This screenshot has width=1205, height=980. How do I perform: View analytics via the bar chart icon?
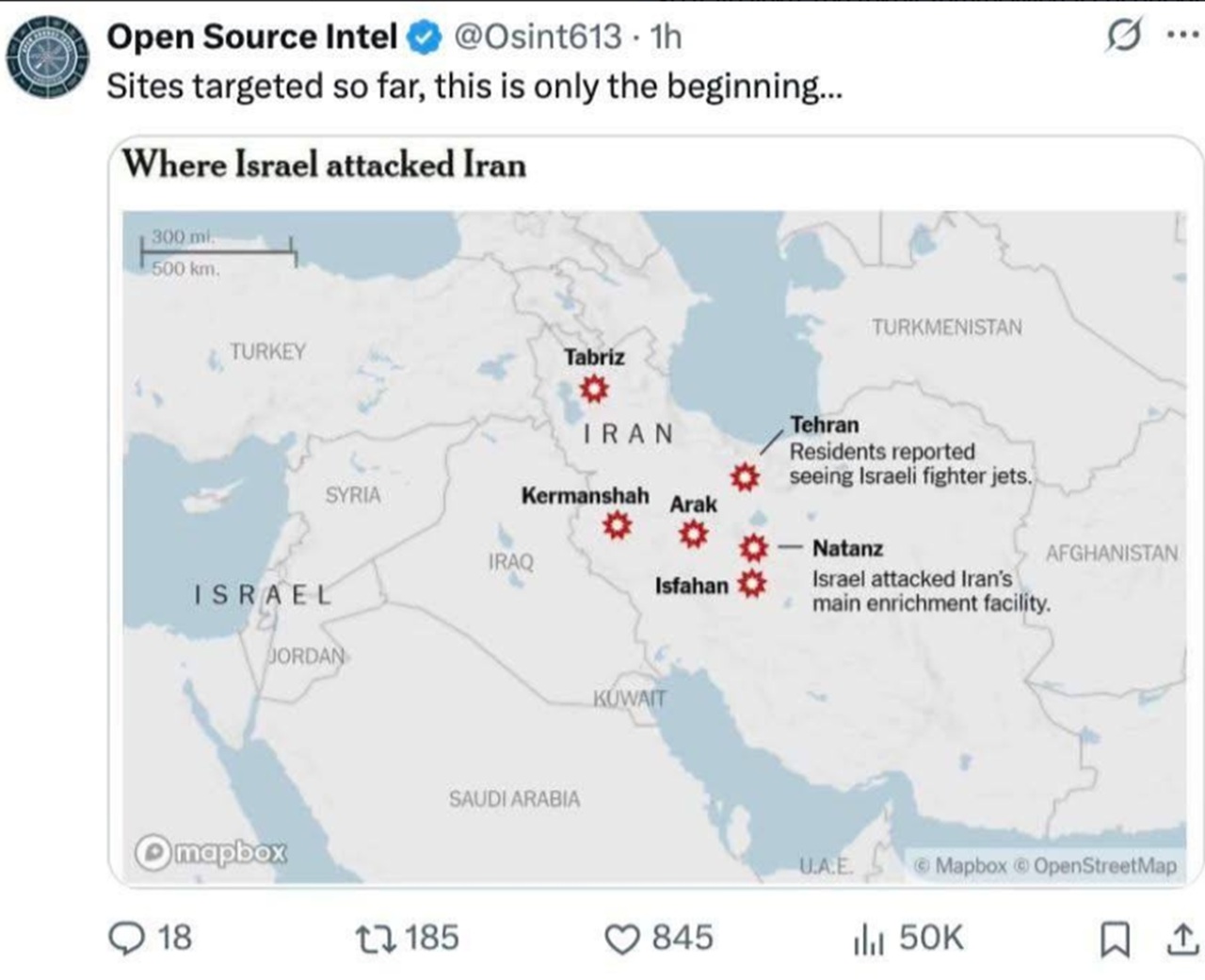coord(868,939)
